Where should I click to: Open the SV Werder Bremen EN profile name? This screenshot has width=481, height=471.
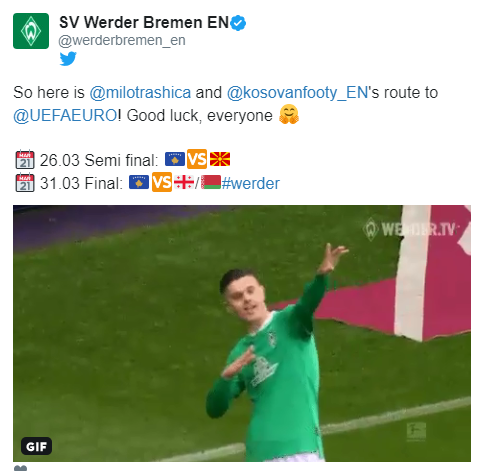(x=144, y=22)
